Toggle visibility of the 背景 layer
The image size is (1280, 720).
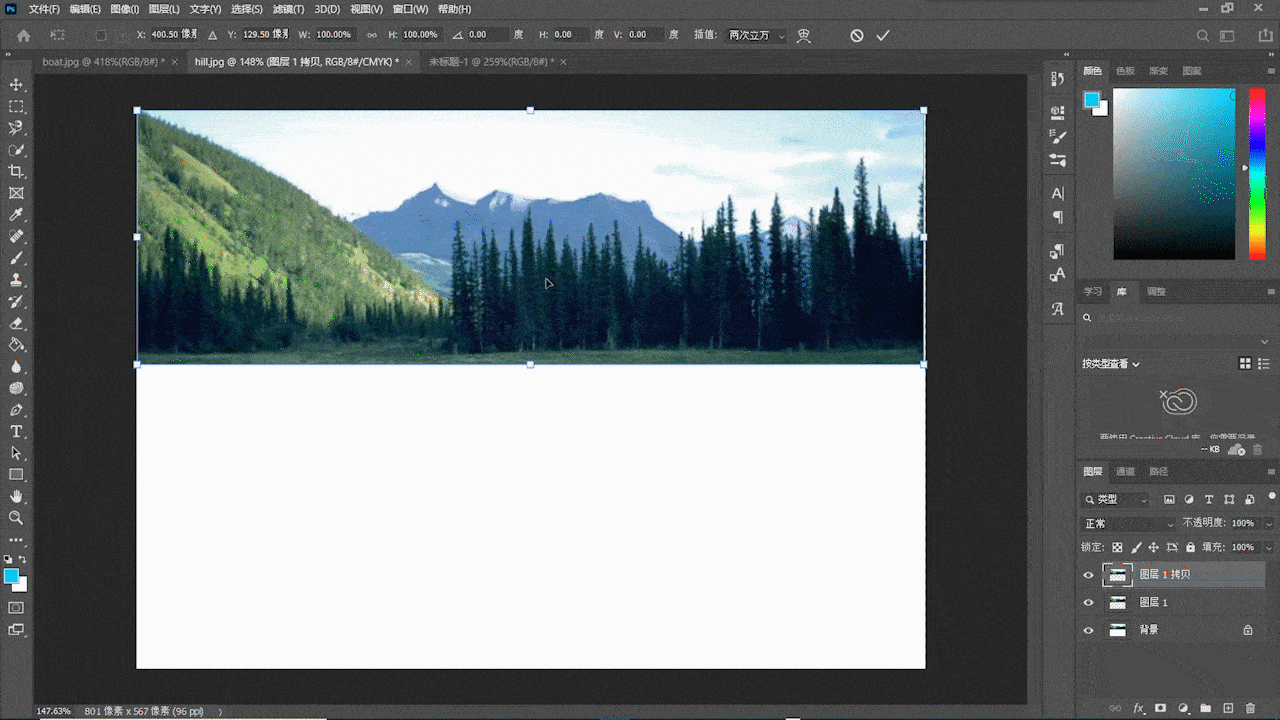(x=1089, y=630)
